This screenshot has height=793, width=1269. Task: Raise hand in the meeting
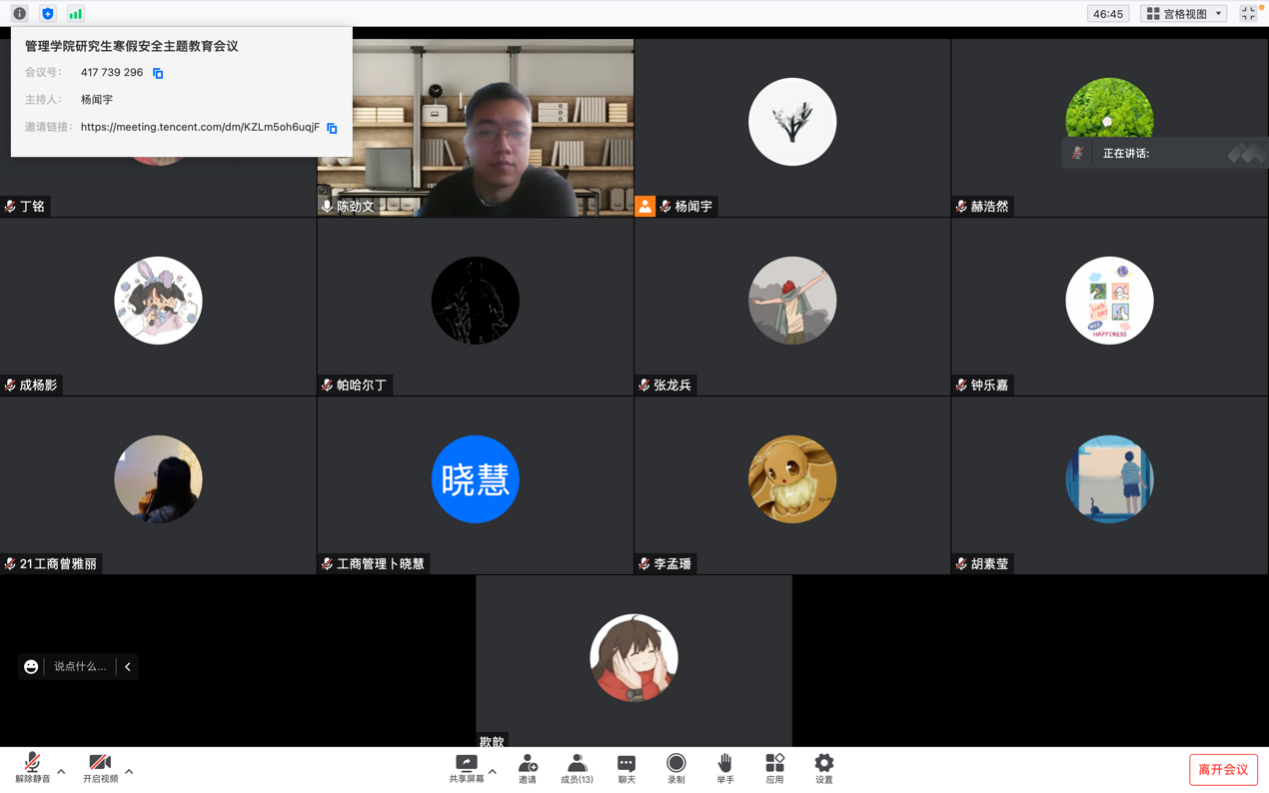point(725,768)
